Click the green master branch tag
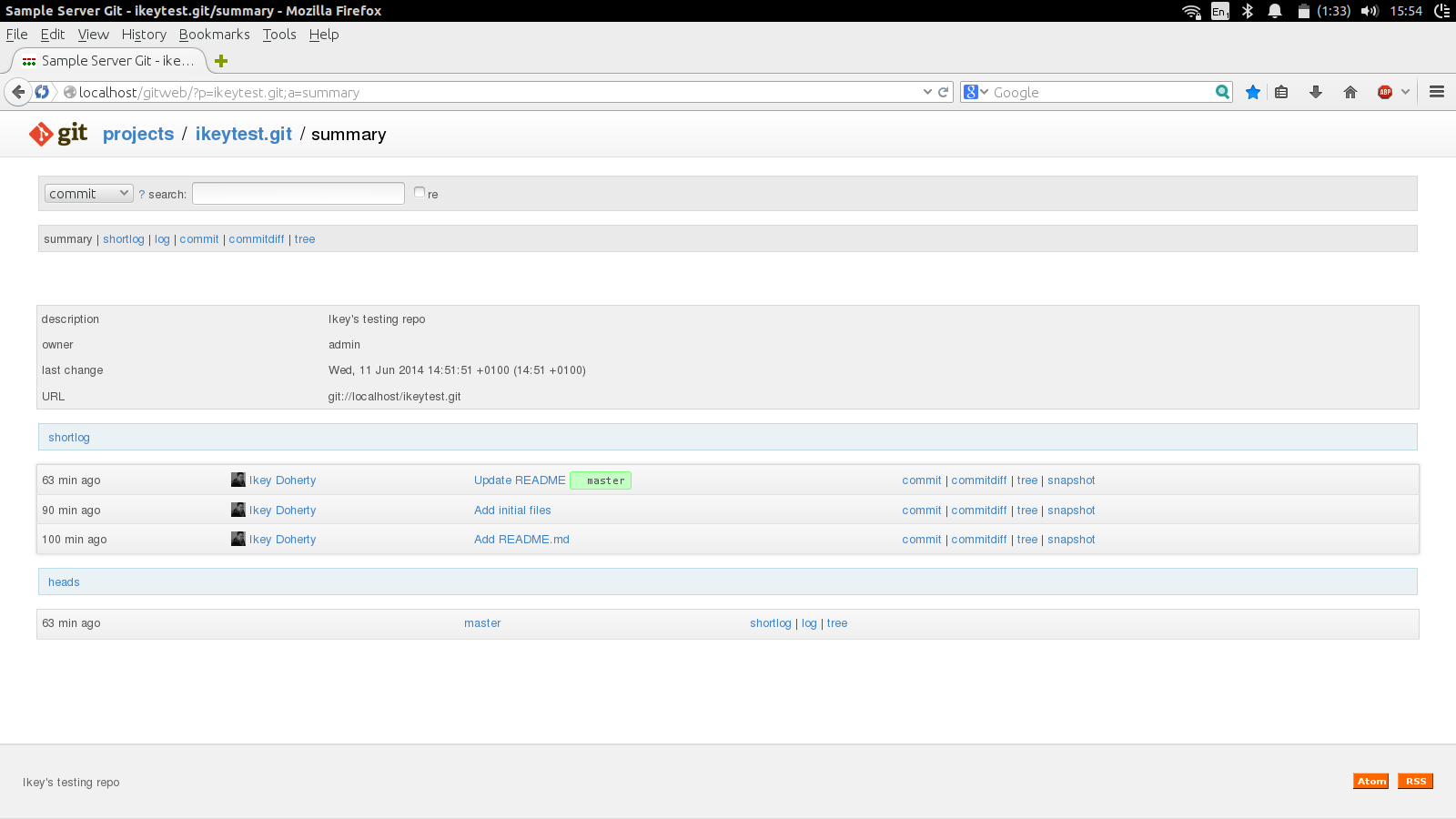The image size is (1456, 819). [601, 480]
